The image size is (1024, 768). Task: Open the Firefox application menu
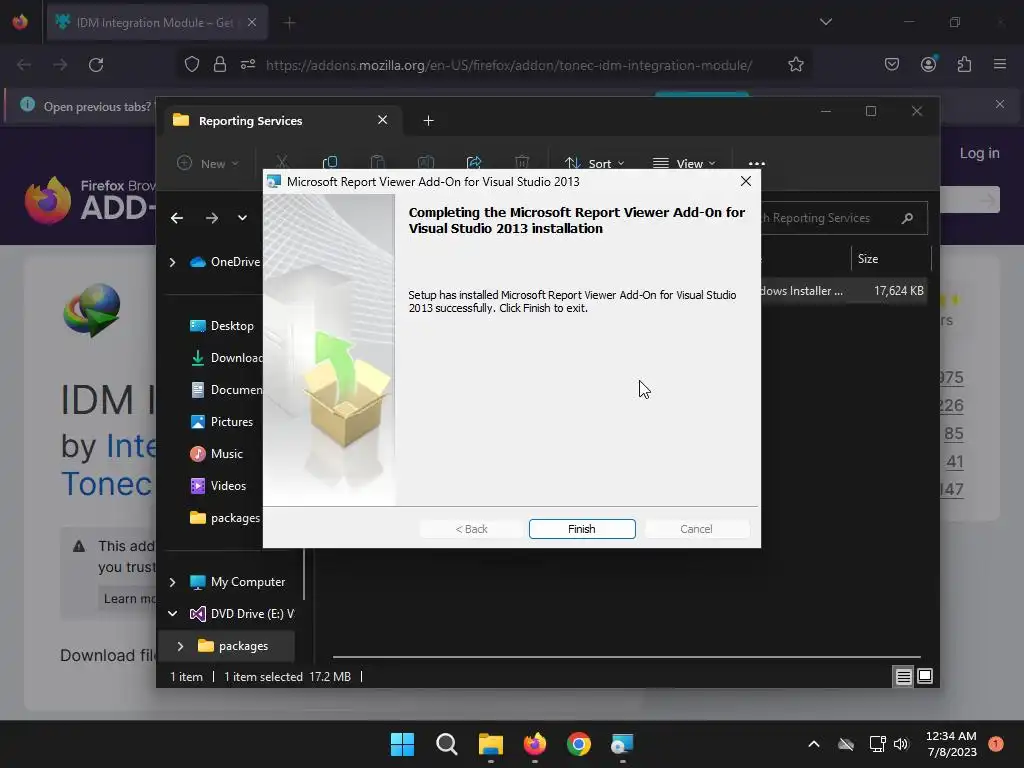1000,64
